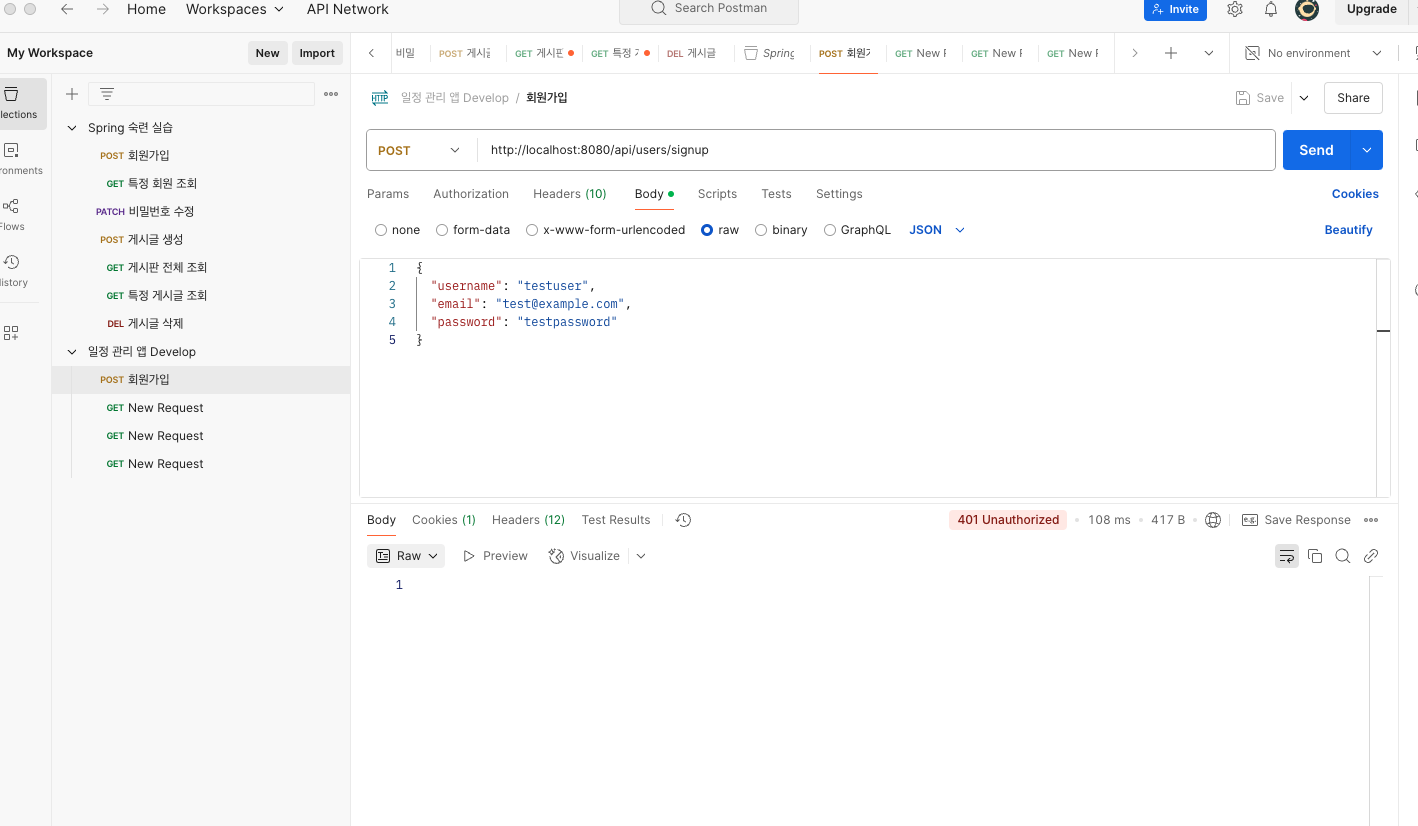Click the Share button
The width and height of the screenshot is (1418, 826).
1353,98
